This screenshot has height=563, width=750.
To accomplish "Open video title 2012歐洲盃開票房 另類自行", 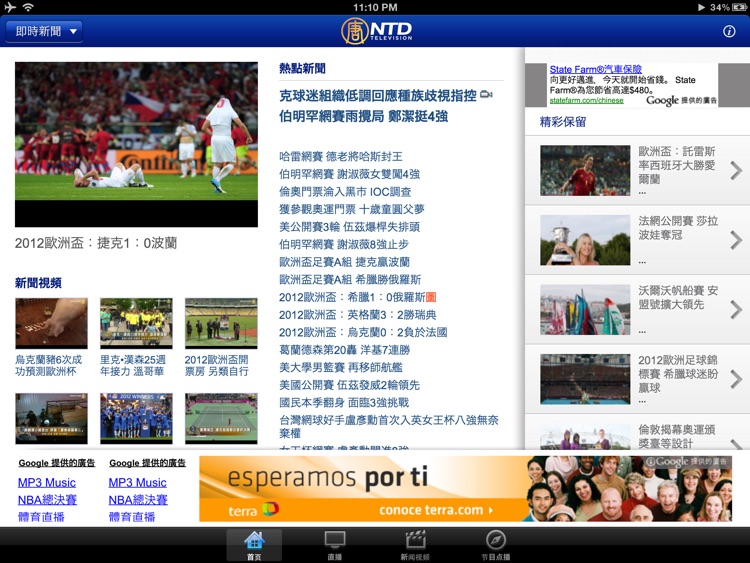I will [217, 365].
